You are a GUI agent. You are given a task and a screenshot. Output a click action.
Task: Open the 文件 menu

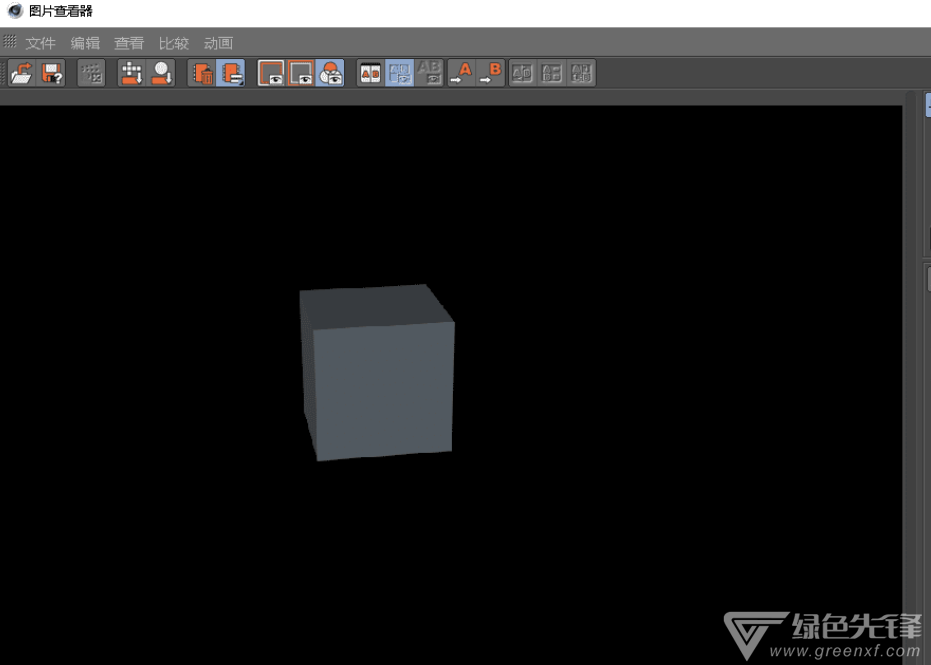coord(41,43)
